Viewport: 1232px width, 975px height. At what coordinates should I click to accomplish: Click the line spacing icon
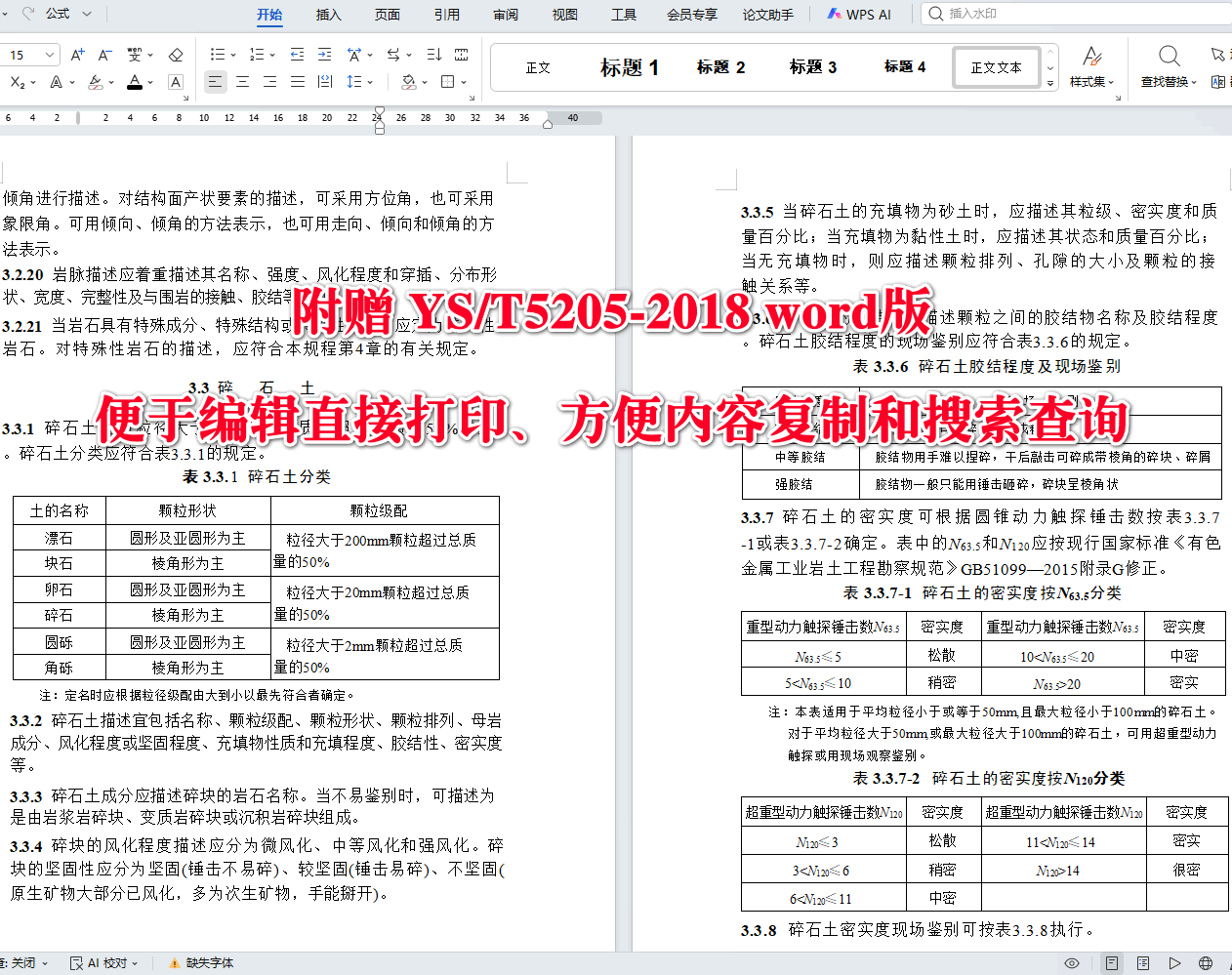pos(353,82)
